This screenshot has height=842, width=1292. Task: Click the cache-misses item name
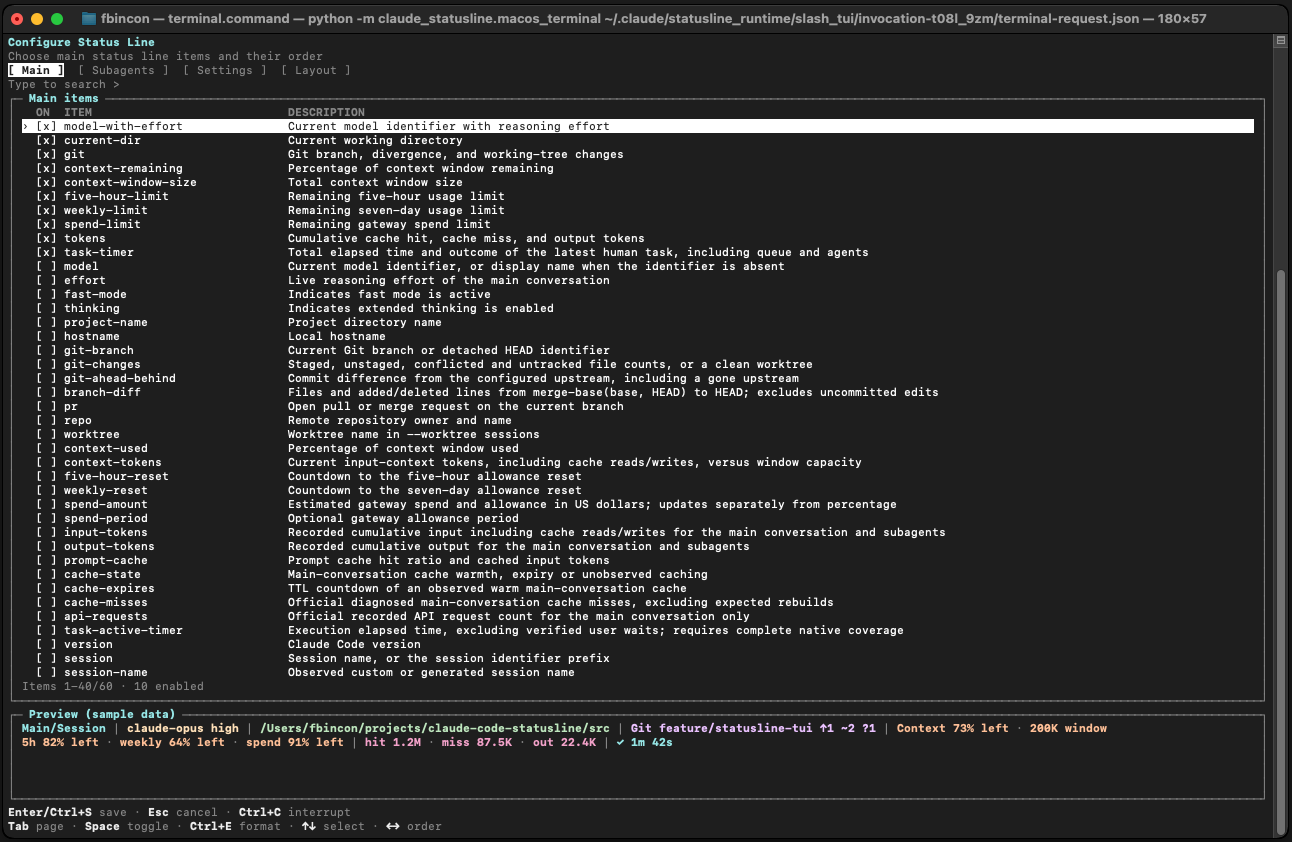point(106,603)
